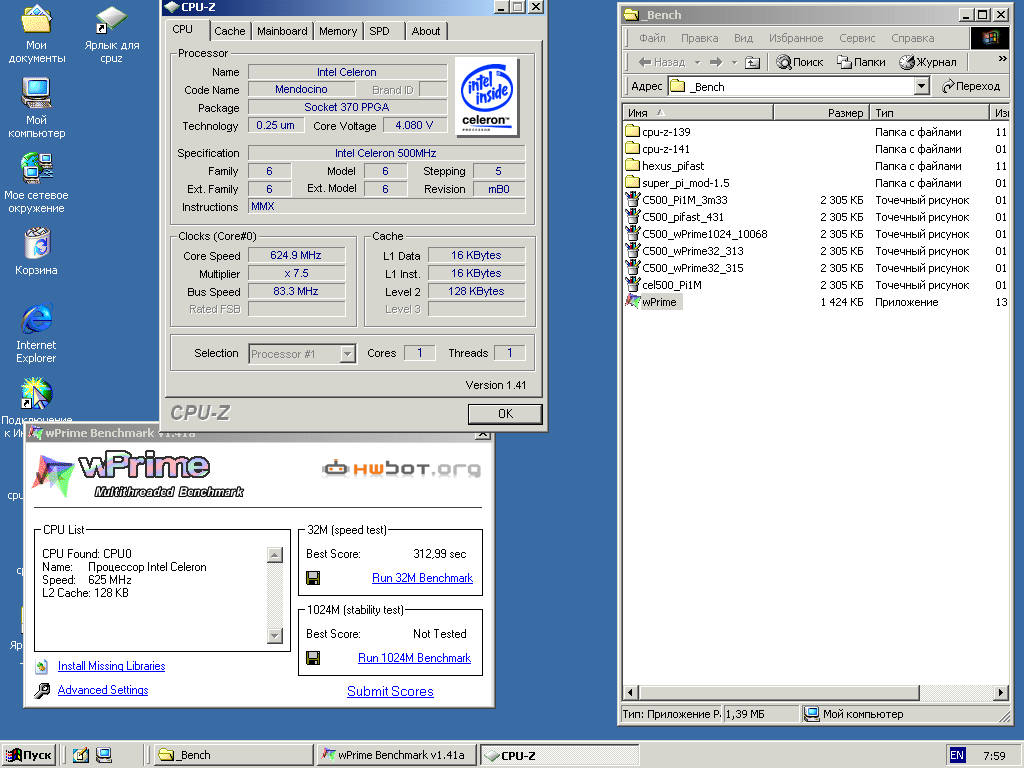The height and width of the screenshot is (768, 1024).
Task: Click the Папки folders toolbar button
Action: coord(861,62)
